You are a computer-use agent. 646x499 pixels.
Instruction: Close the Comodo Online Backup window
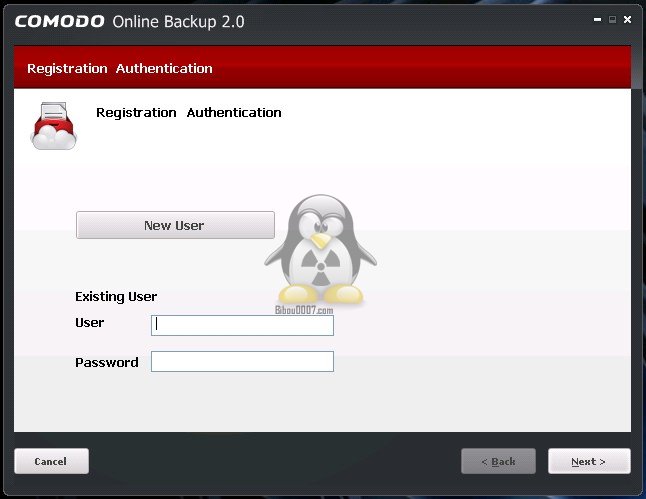pyautogui.click(x=627, y=19)
